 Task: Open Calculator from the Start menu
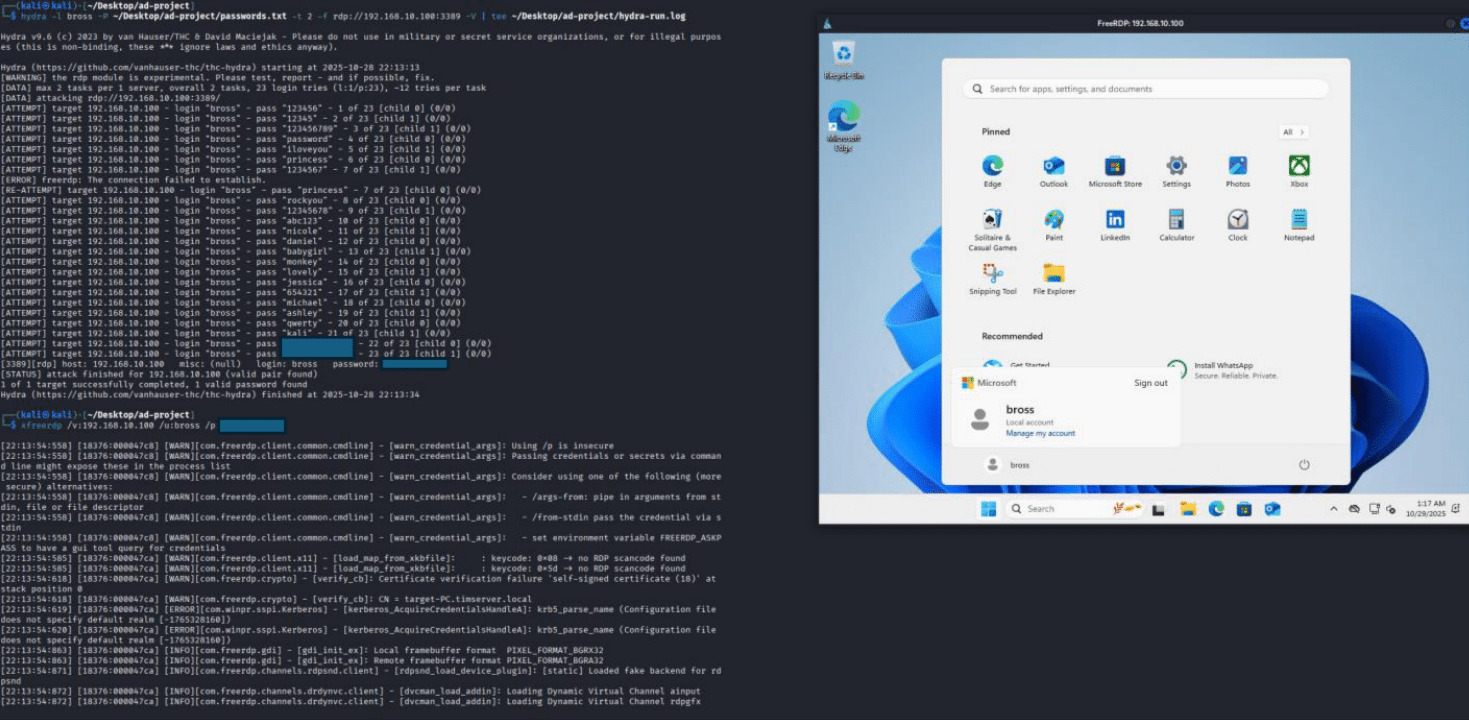[x=1176, y=219]
